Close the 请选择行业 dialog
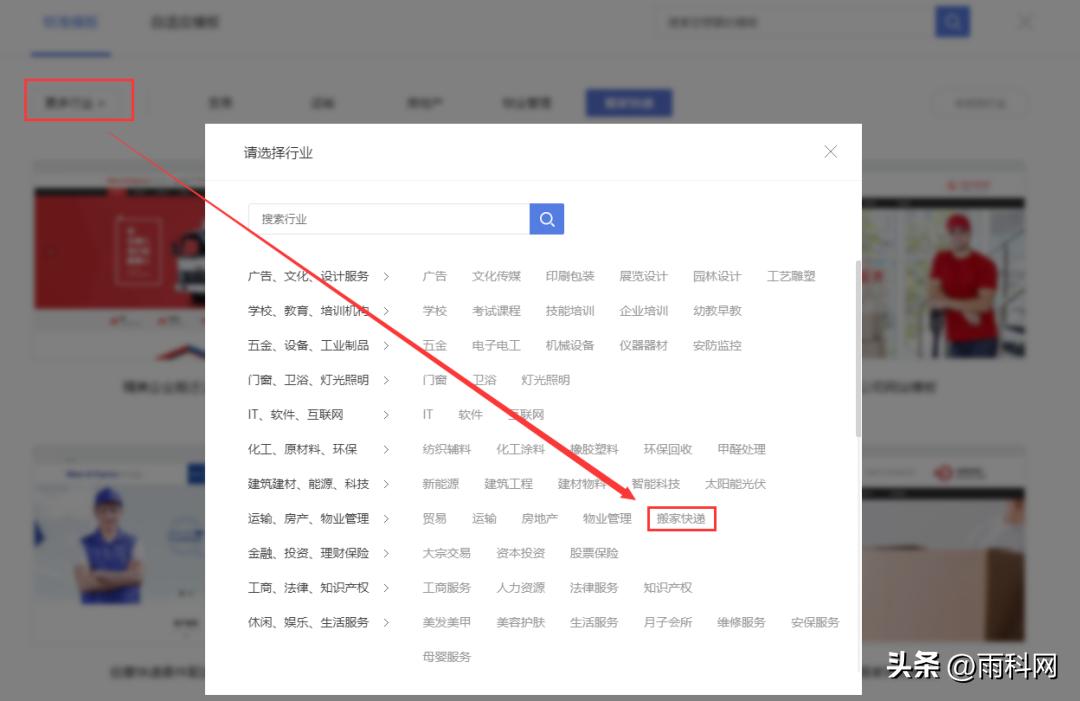Image resolution: width=1080 pixels, height=701 pixels. (x=830, y=152)
